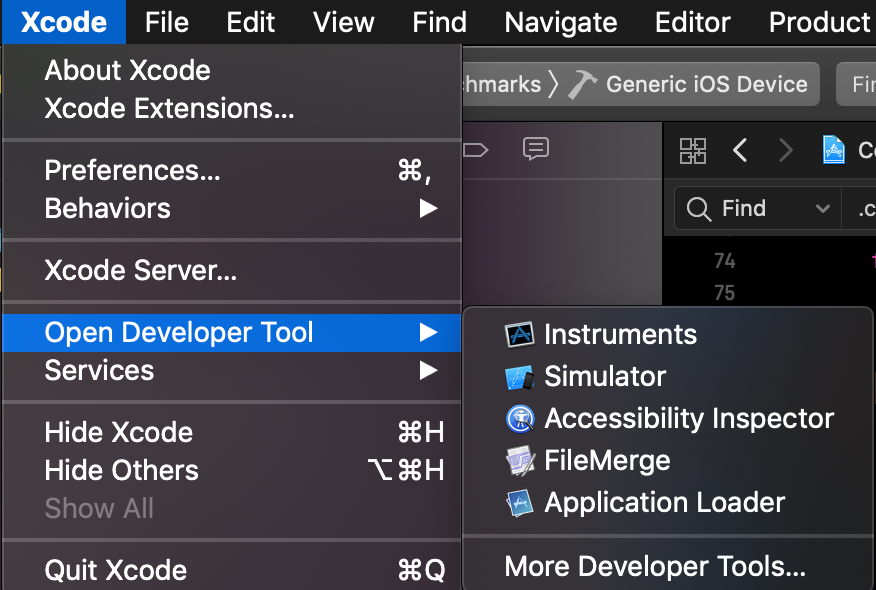
Task: Click the FileMerge app icon
Action: (x=520, y=461)
